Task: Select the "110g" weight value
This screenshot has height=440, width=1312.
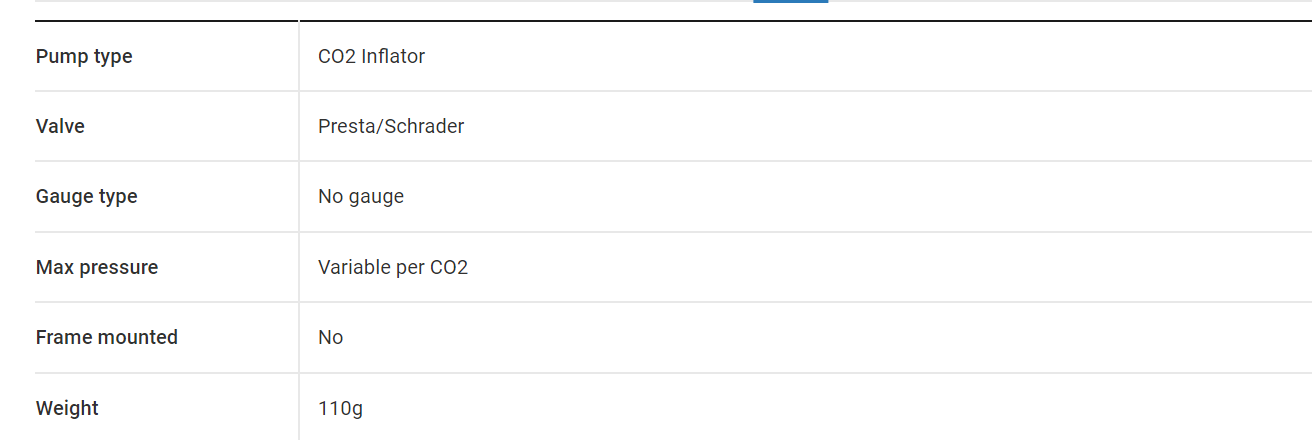Action: pyautogui.click(x=340, y=408)
